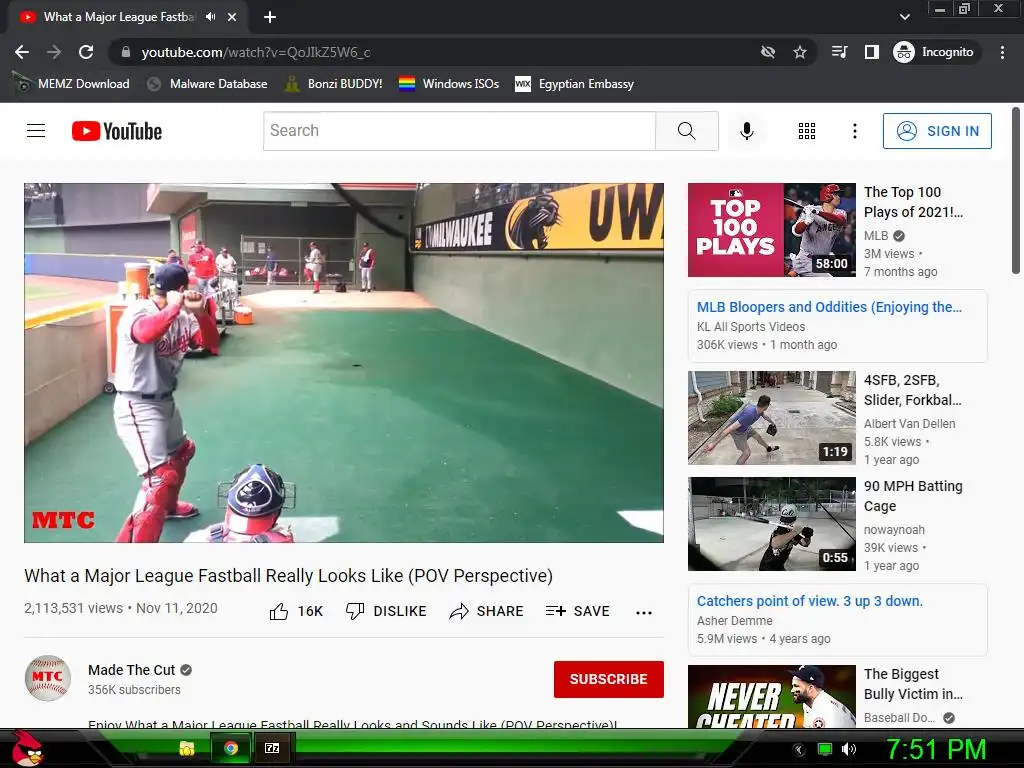Open Catchers point of view link
This screenshot has width=1024, height=768.
[x=809, y=601]
